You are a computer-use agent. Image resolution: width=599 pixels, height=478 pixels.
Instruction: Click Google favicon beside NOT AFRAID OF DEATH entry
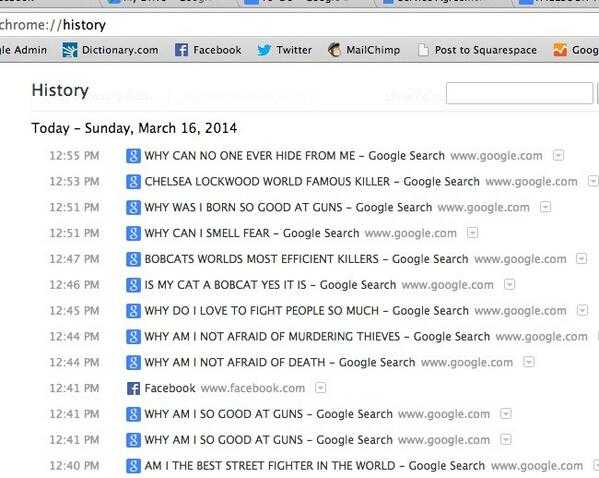point(133,362)
